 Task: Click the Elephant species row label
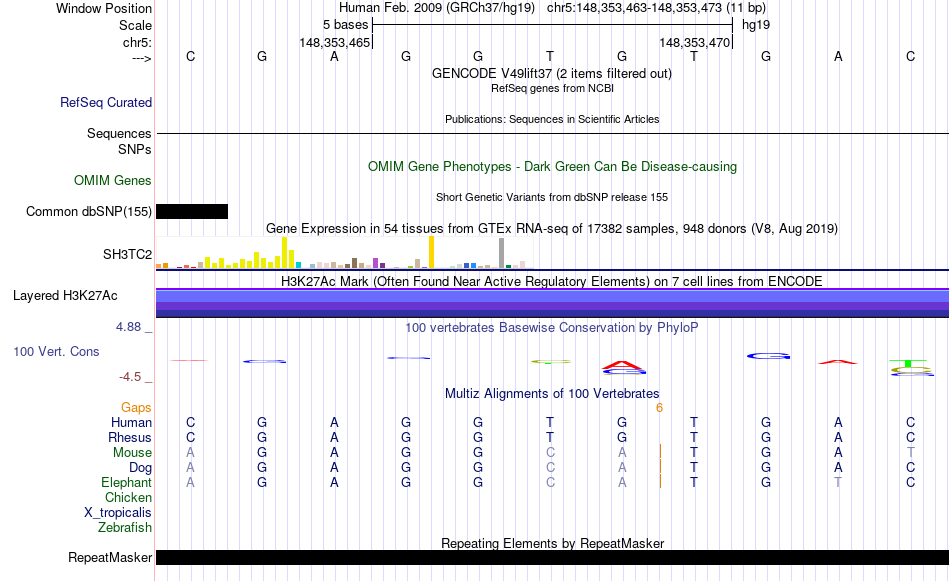(126, 482)
